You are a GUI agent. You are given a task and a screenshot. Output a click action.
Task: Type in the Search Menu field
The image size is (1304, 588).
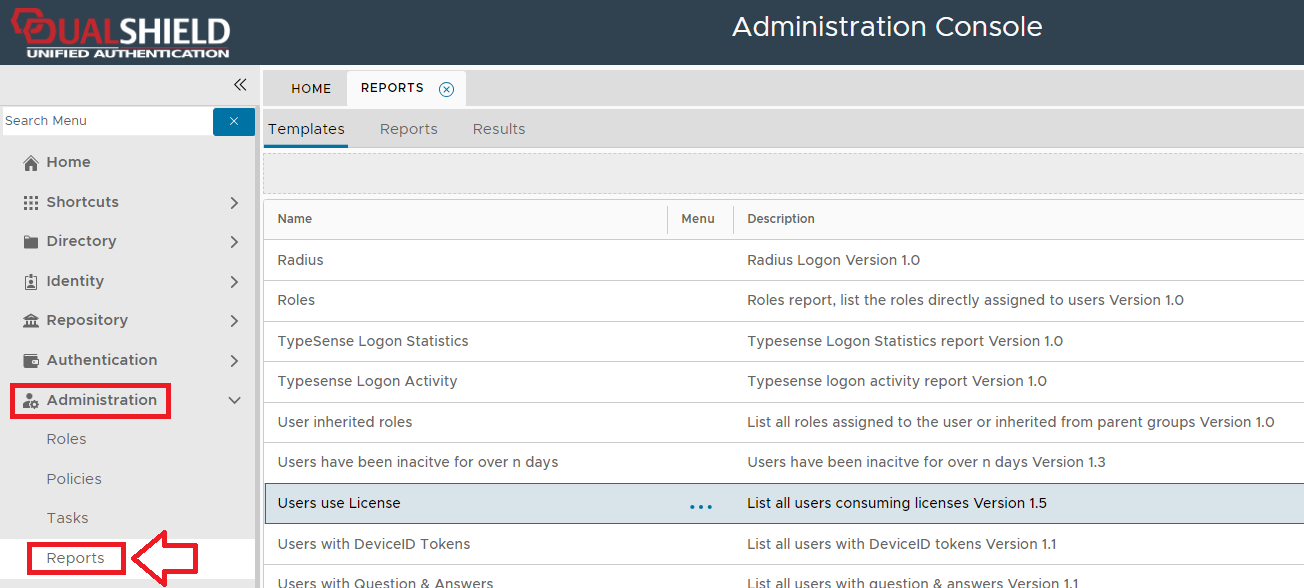tap(106, 121)
